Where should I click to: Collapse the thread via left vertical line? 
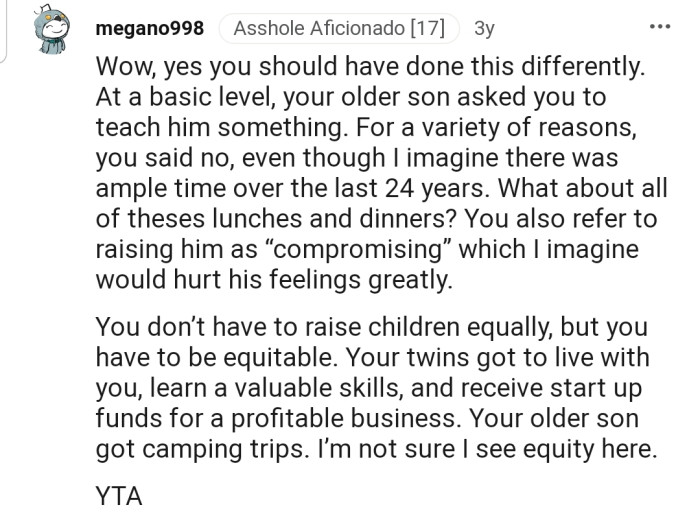3,30
